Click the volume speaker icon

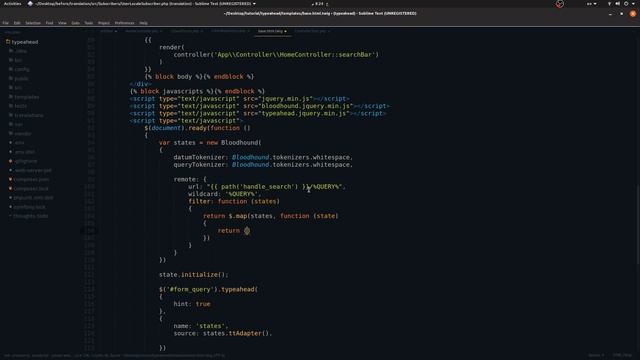pyautogui.click(x=618, y=3)
